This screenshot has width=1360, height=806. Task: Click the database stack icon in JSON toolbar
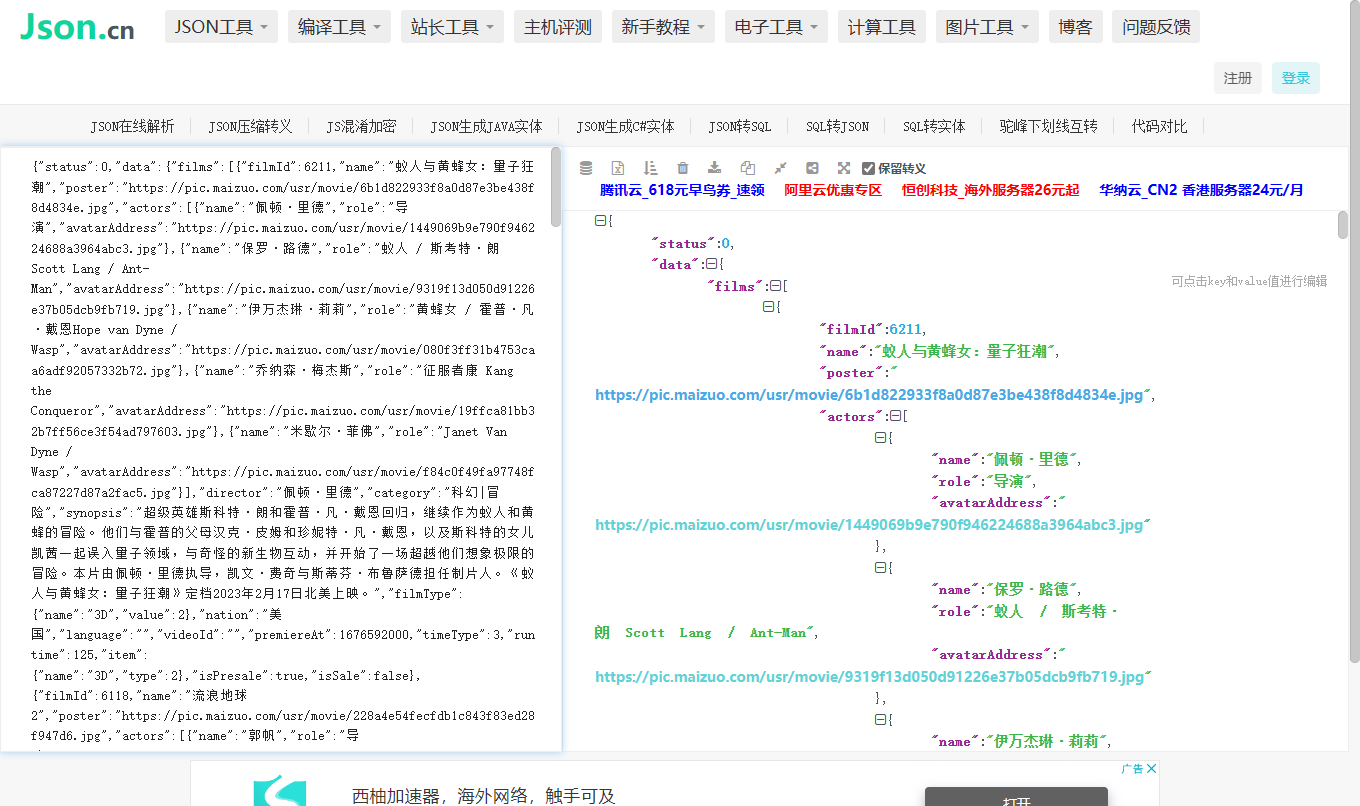[586, 168]
